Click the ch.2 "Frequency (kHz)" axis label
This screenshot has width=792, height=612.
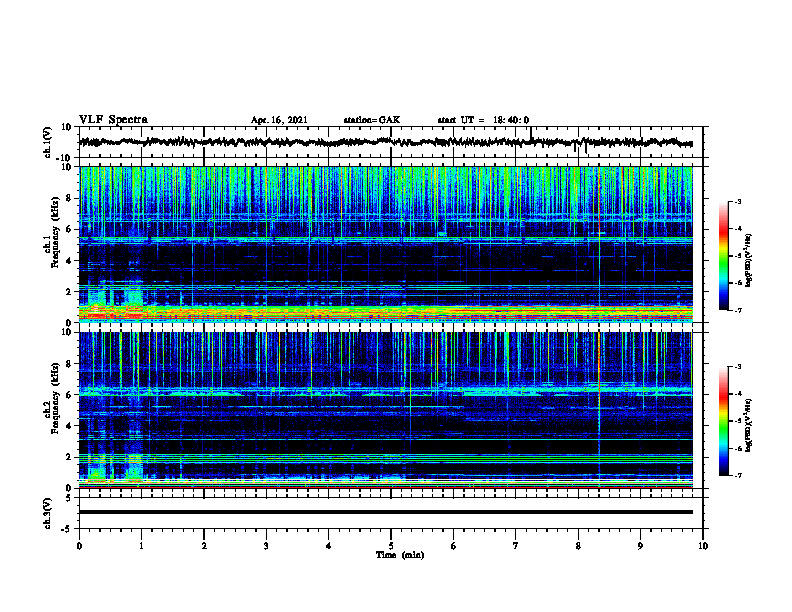tap(55, 398)
